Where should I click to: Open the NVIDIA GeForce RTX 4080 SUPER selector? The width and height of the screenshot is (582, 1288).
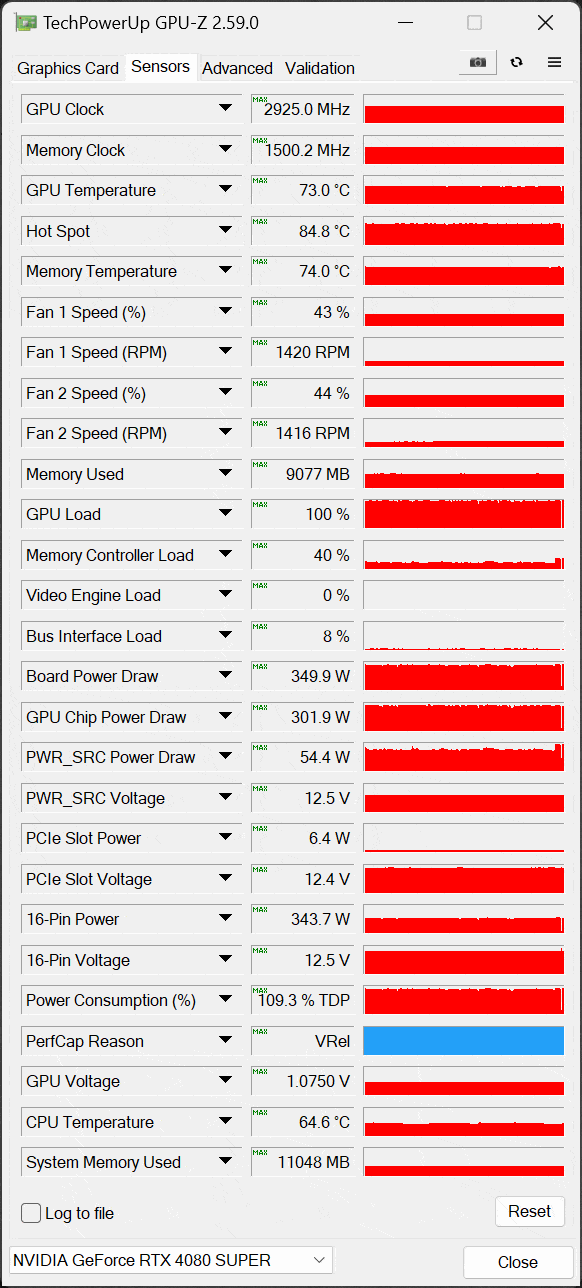click(x=170, y=1260)
